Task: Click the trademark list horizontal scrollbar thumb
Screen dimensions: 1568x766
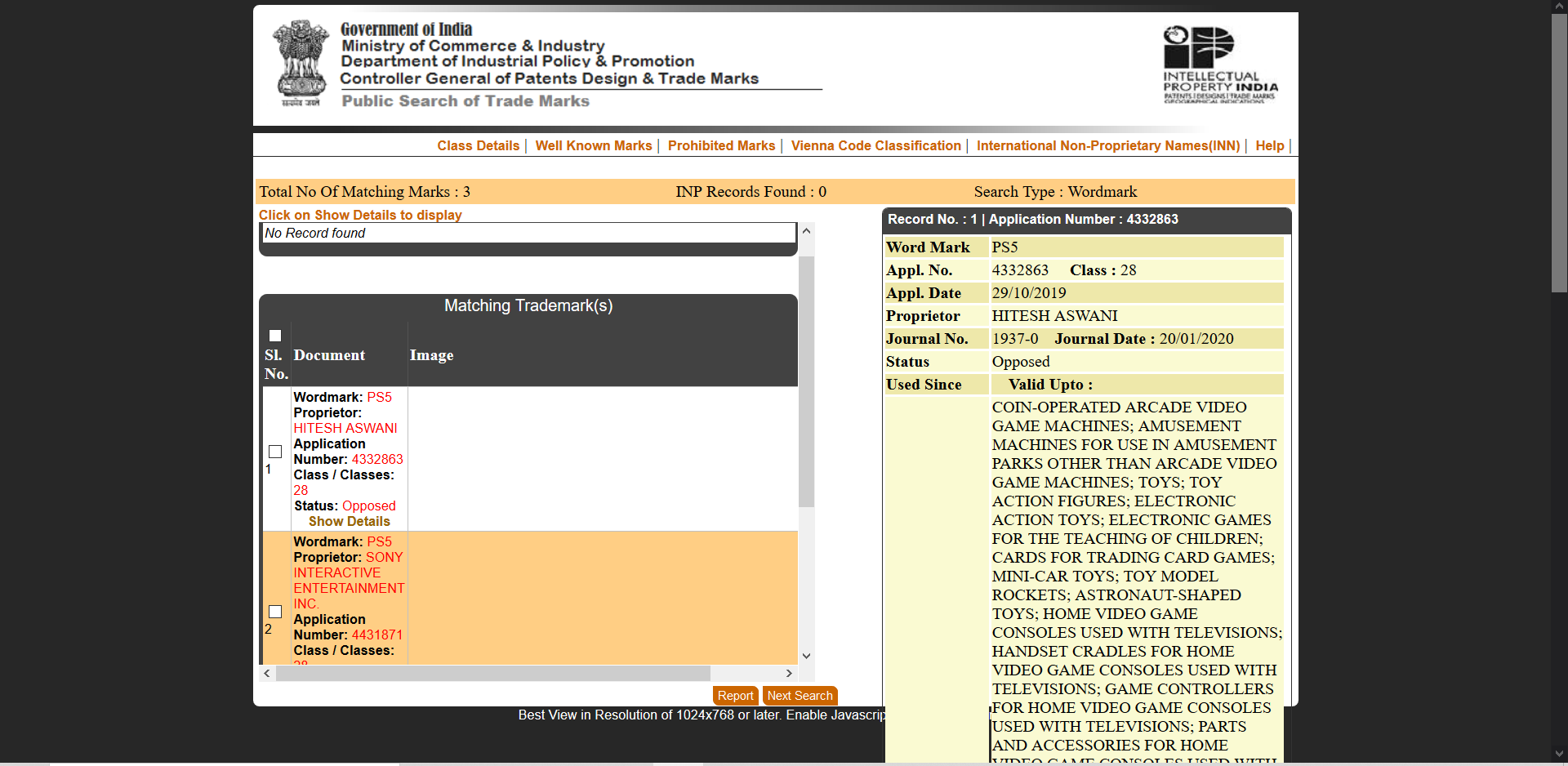Action: click(x=492, y=673)
